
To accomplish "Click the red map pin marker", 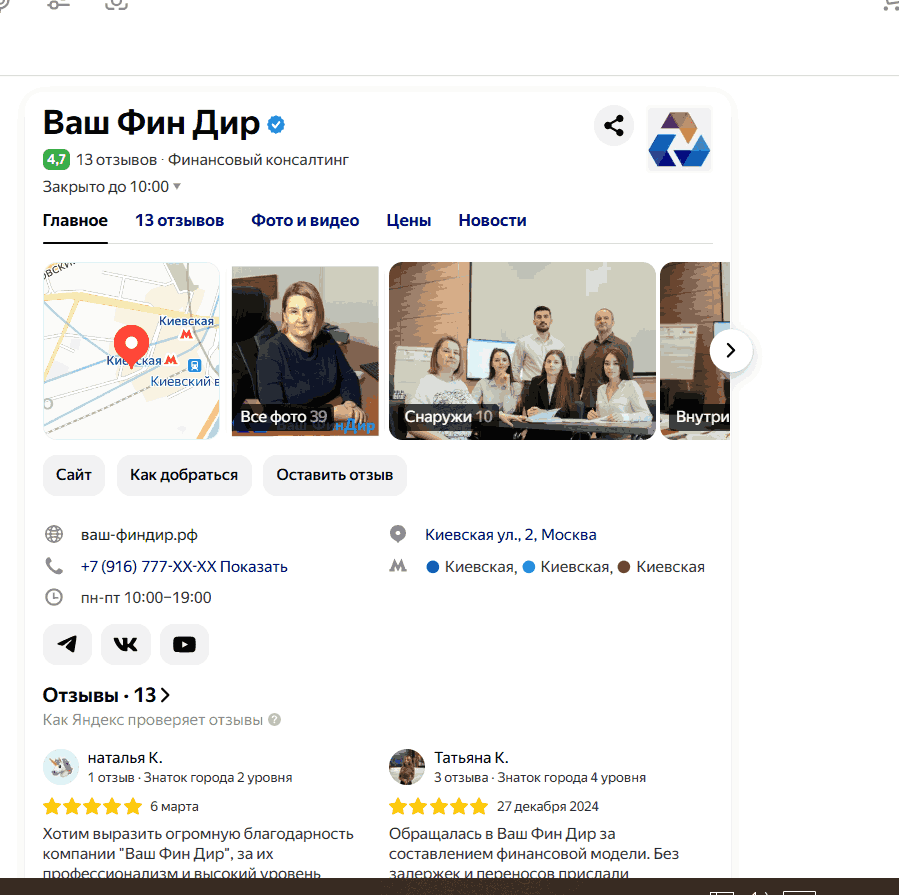I will pos(131,345).
